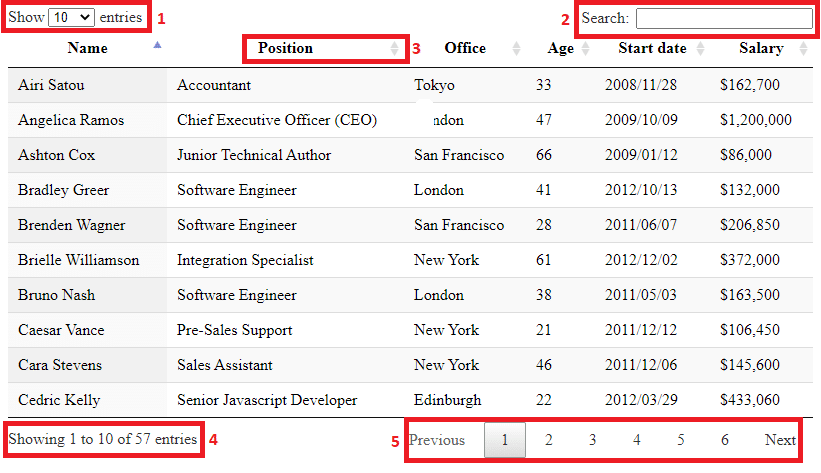
Task: Go to last page number 6
Action: [x=725, y=440]
